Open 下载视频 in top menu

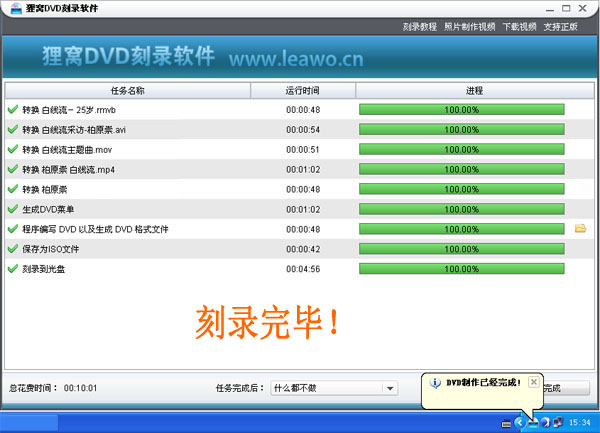point(519,27)
